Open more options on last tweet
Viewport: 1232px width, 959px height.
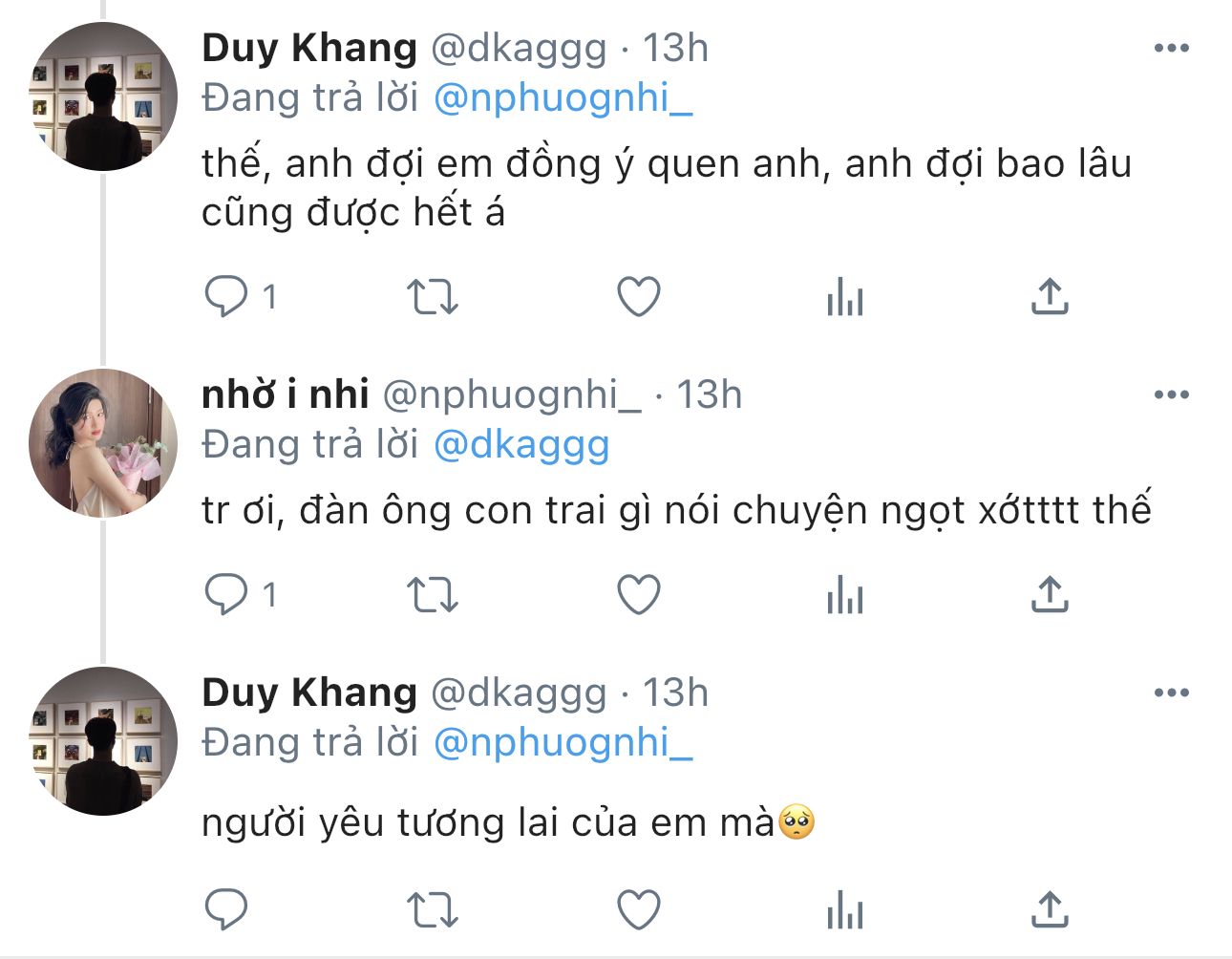(1171, 693)
